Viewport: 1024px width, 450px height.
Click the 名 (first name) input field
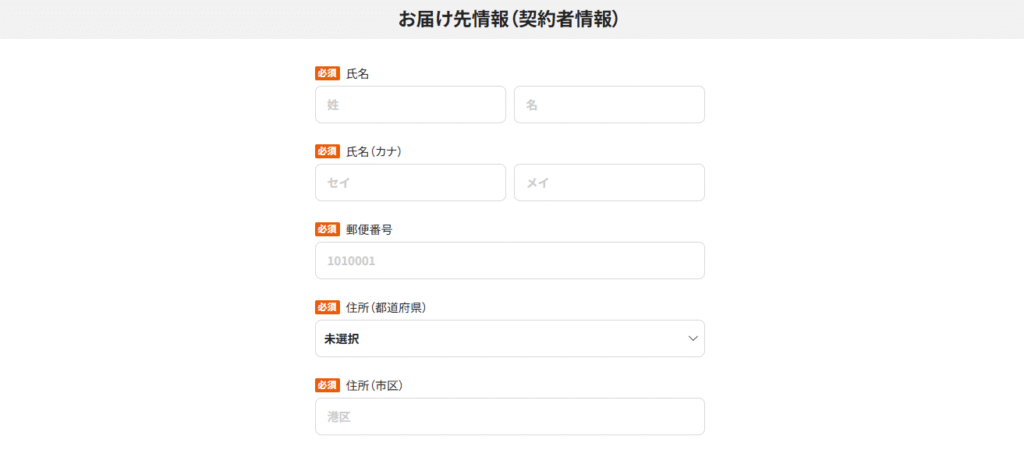click(x=609, y=105)
